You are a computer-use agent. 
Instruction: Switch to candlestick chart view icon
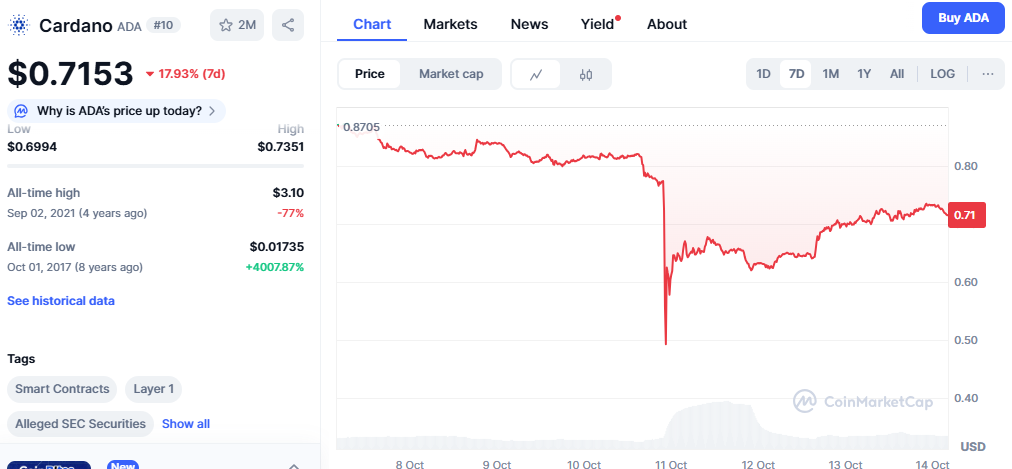coord(586,74)
